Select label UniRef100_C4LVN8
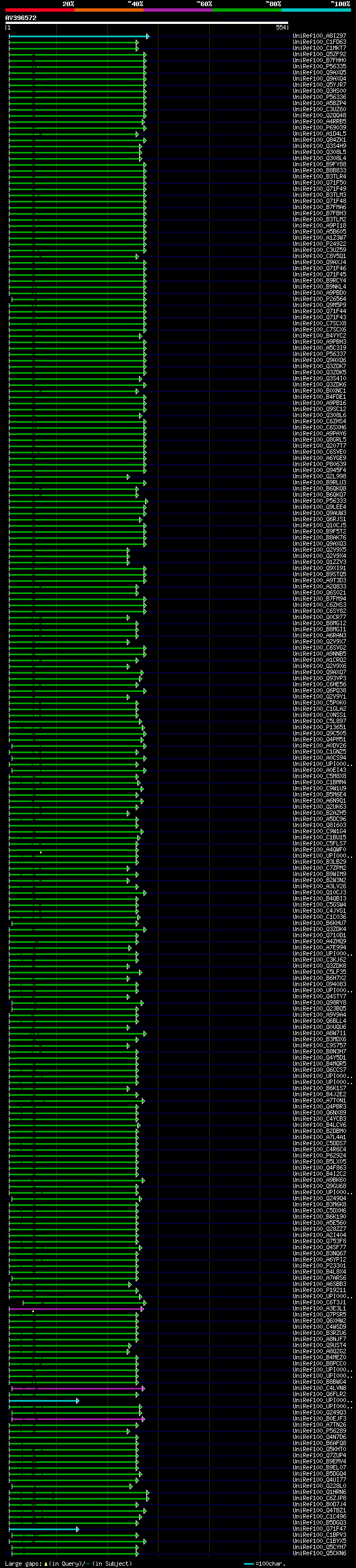356x1568 pixels. click(x=319, y=1388)
